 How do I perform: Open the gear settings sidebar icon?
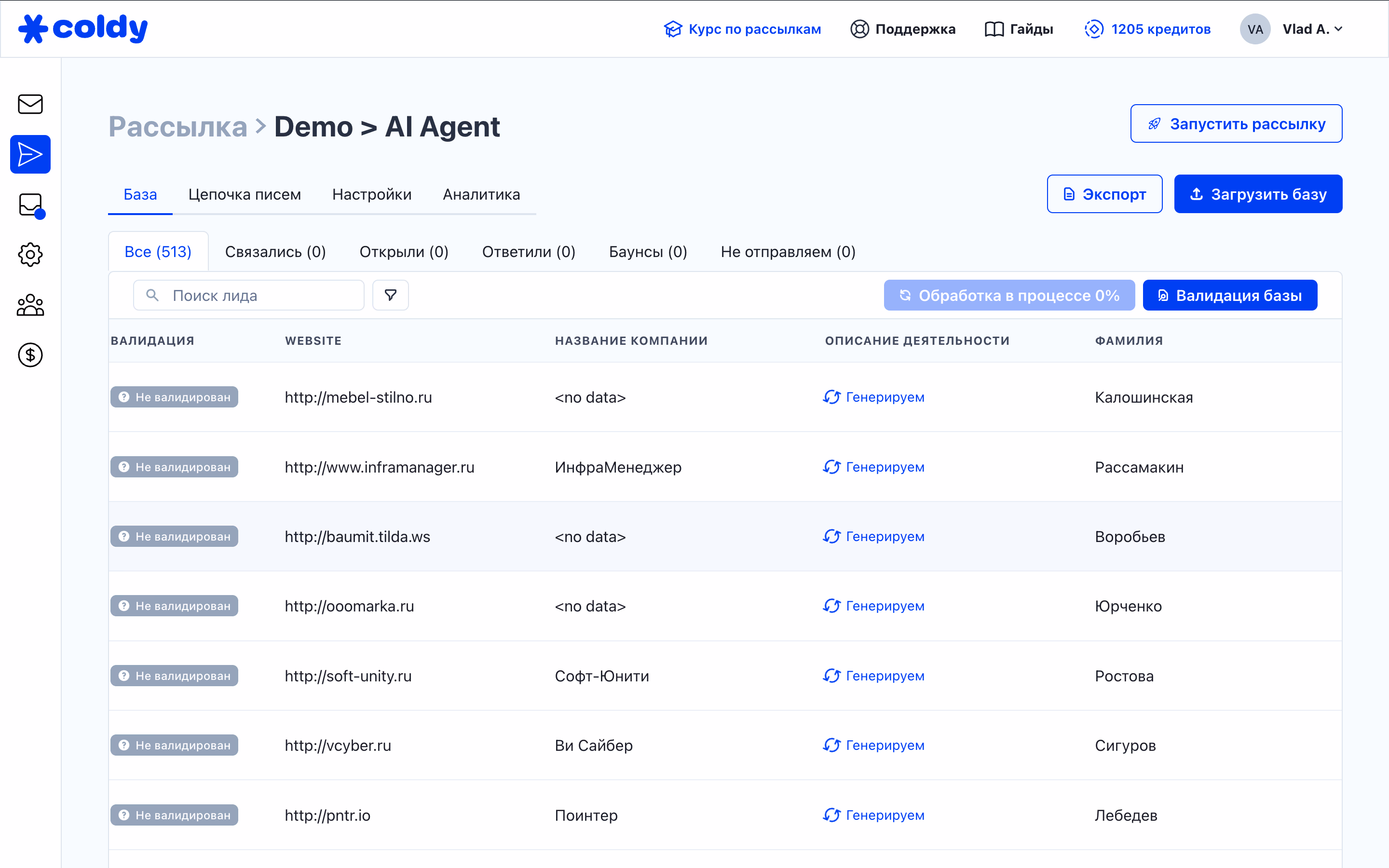30,254
